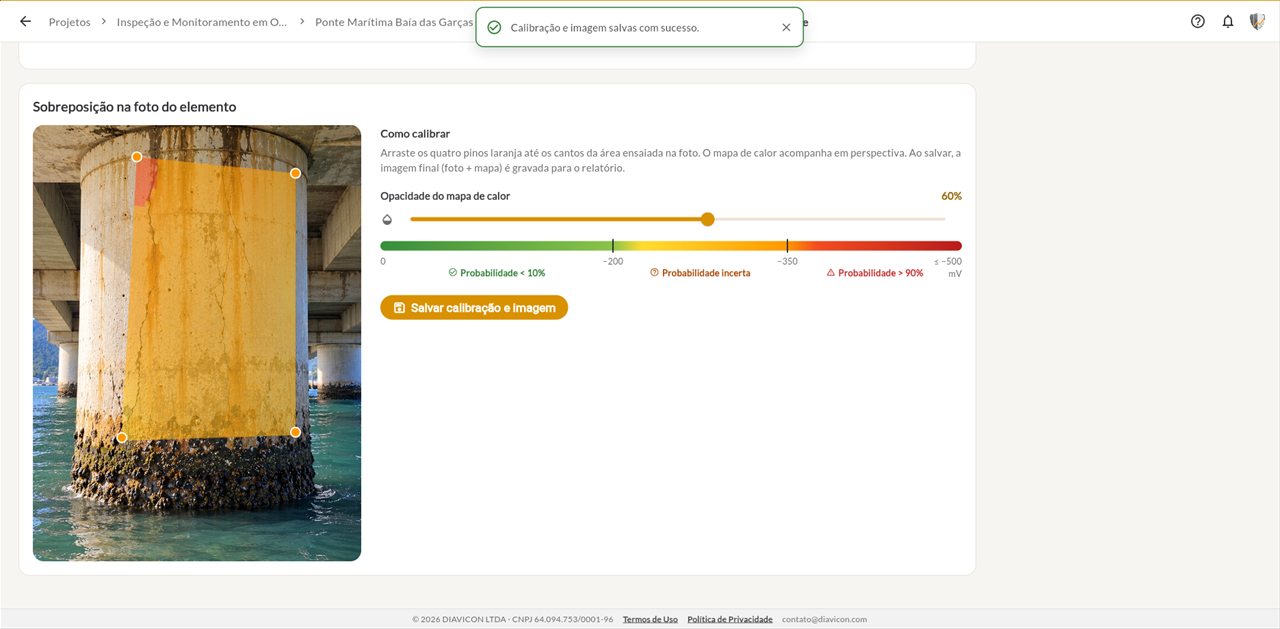The height and width of the screenshot is (629, 1280).
Task: Select the bottom-left orange calibration pin
Action: (x=122, y=438)
